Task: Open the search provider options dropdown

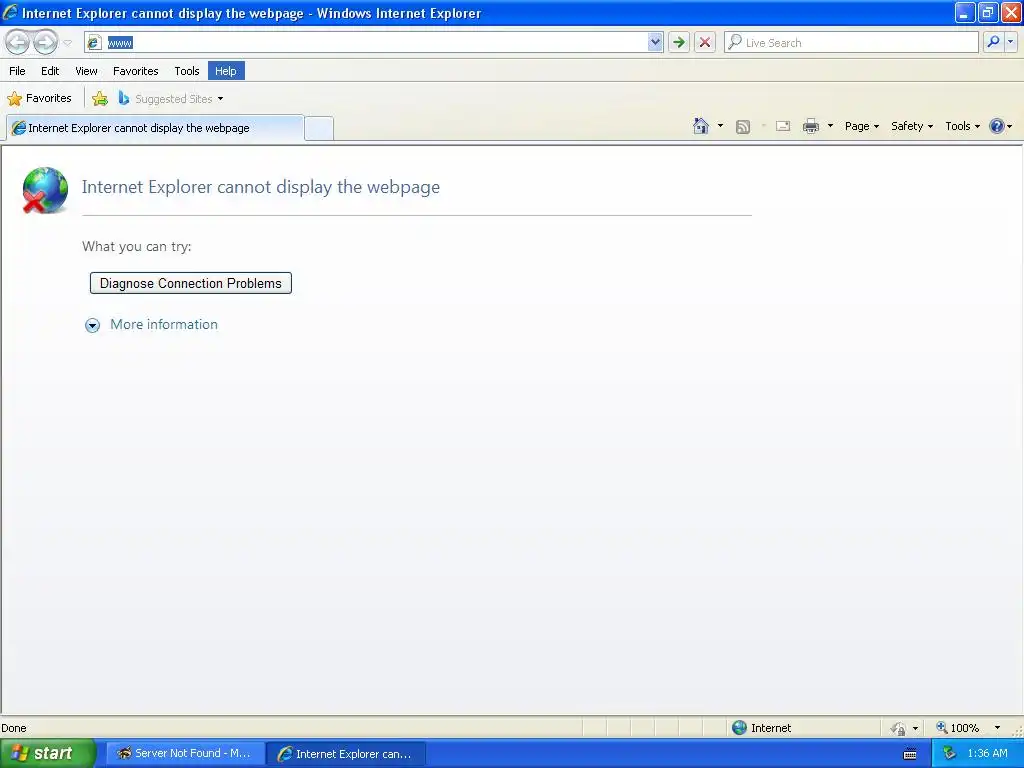Action: pos(1010,42)
